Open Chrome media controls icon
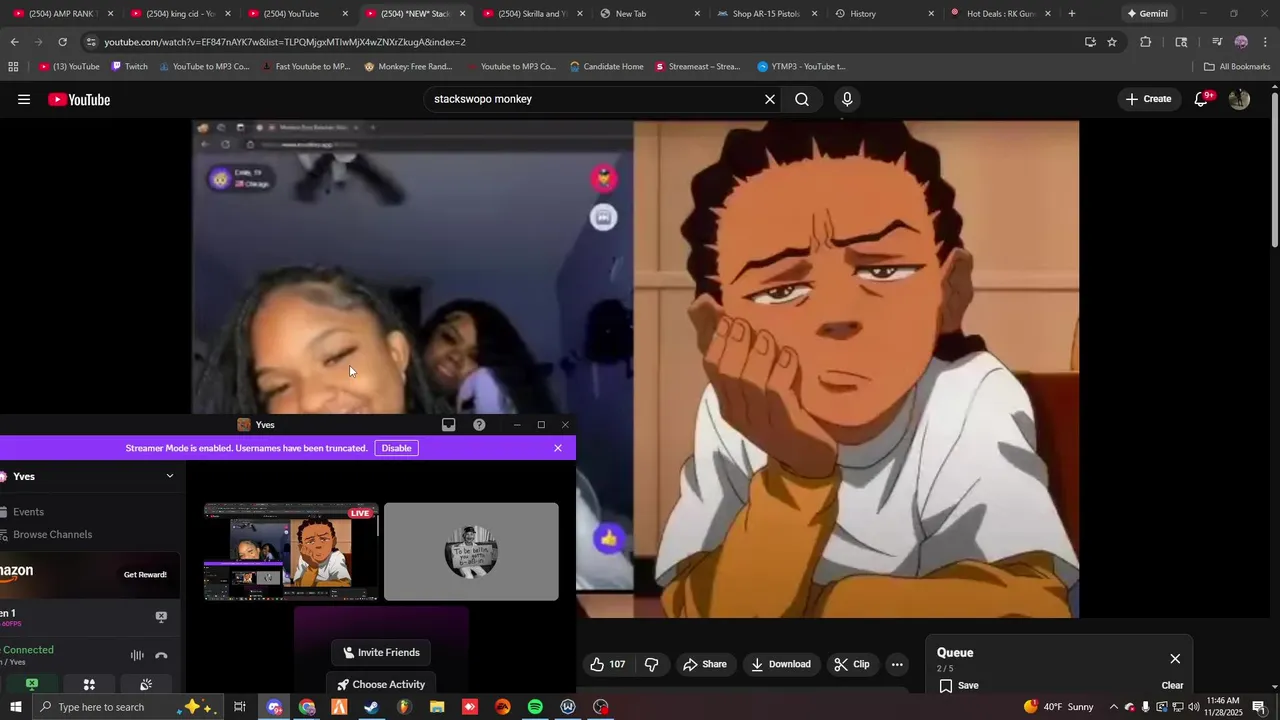Screen dimensions: 1280x720 coord(1217,42)
